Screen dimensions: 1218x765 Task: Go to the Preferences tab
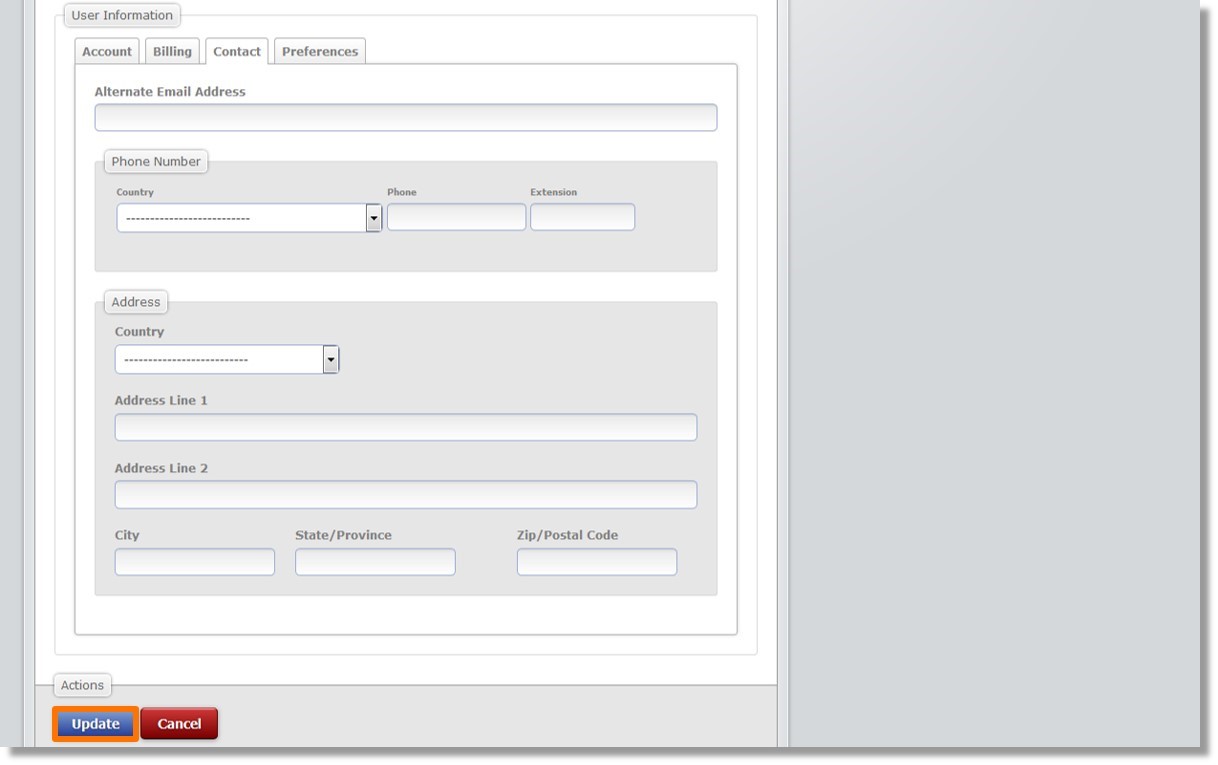pos(320,51)
